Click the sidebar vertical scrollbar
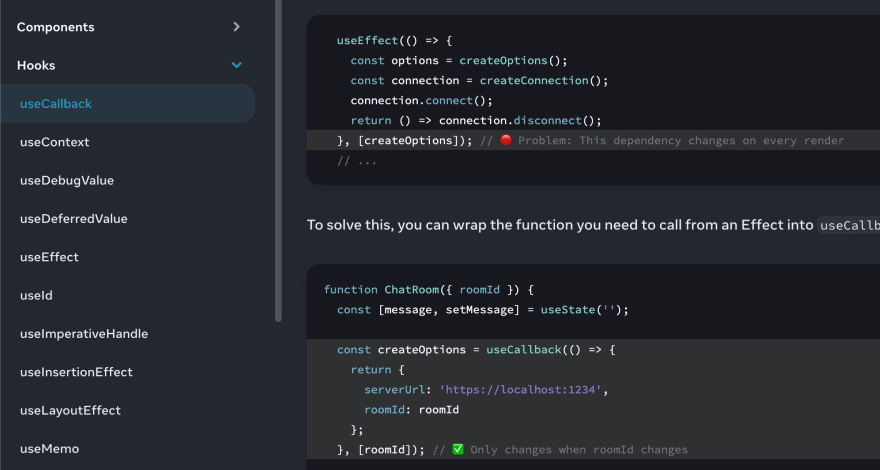Screen dimensions: 880x470 (x=278, y=161)
